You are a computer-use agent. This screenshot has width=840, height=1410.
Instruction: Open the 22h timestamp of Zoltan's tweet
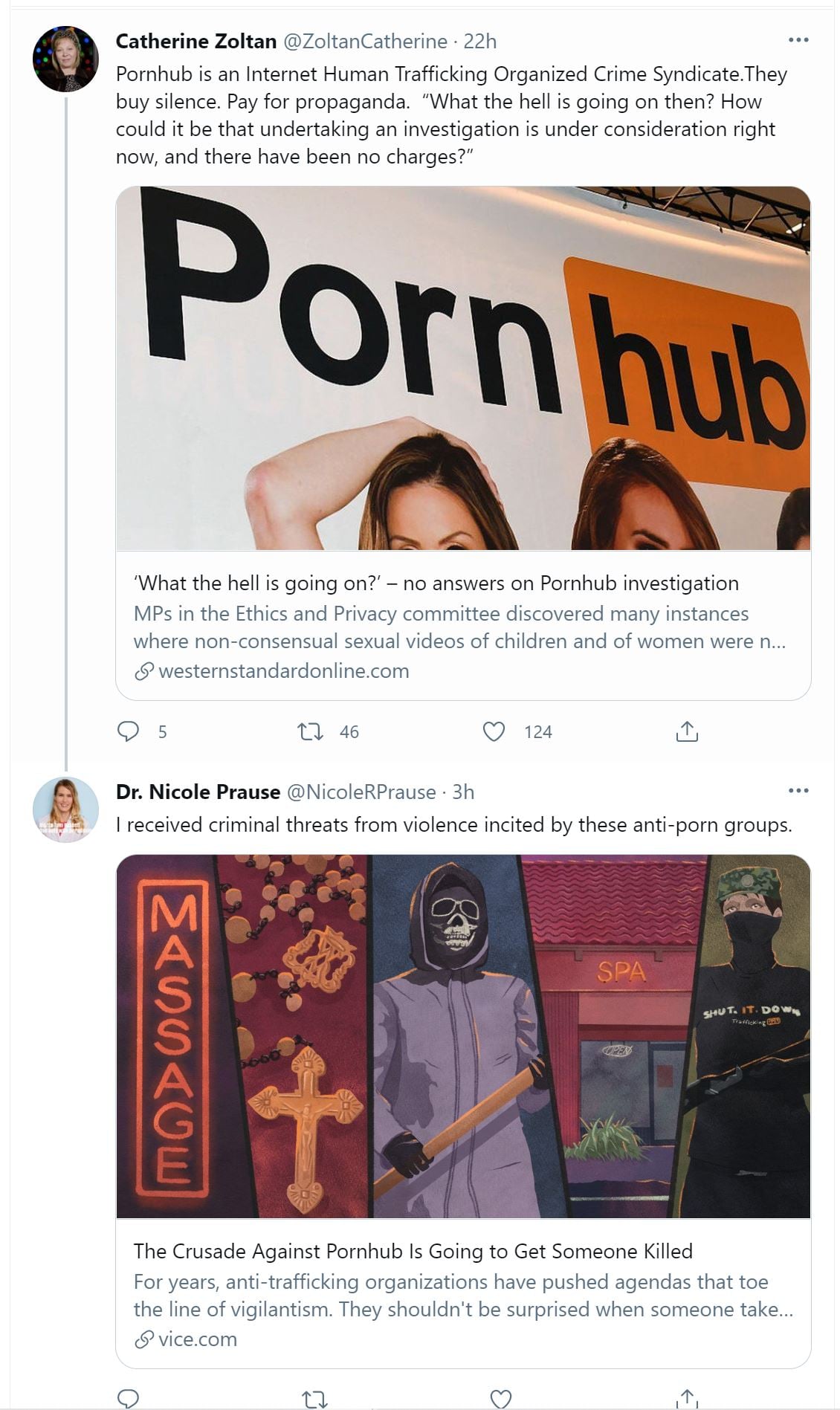(x=479, y=42)
